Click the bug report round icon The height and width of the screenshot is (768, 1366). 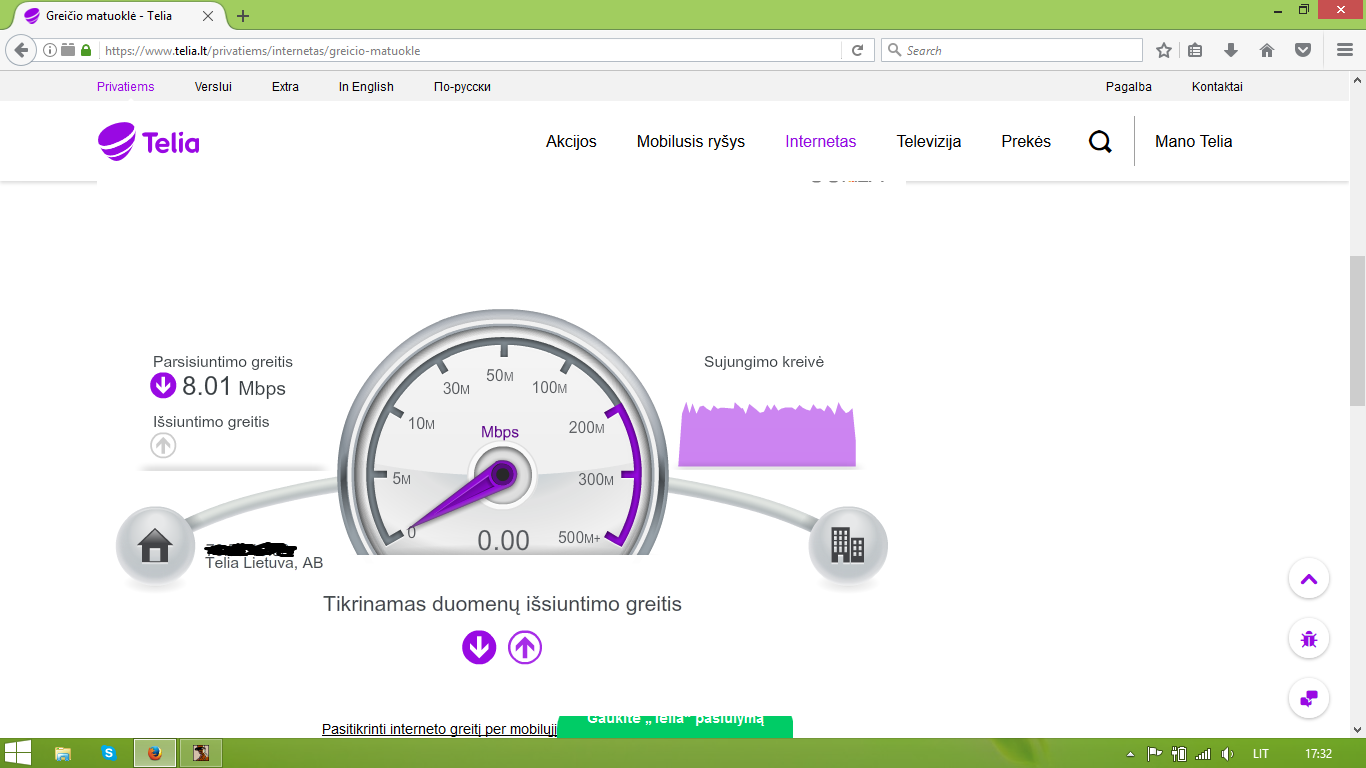(x=1309, y=638)
